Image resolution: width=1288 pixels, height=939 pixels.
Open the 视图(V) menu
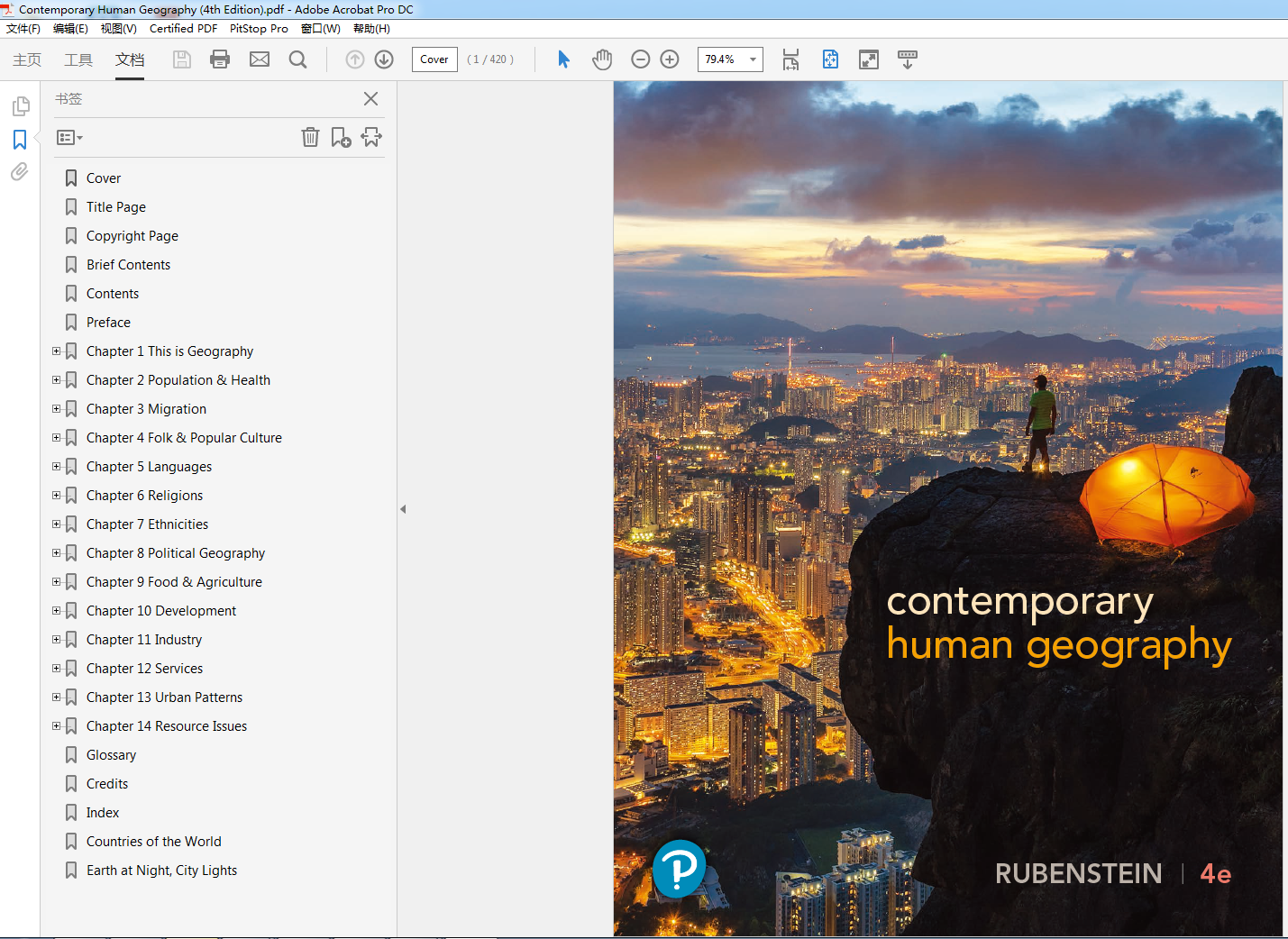pyautogui.click(x=118, y=29)
